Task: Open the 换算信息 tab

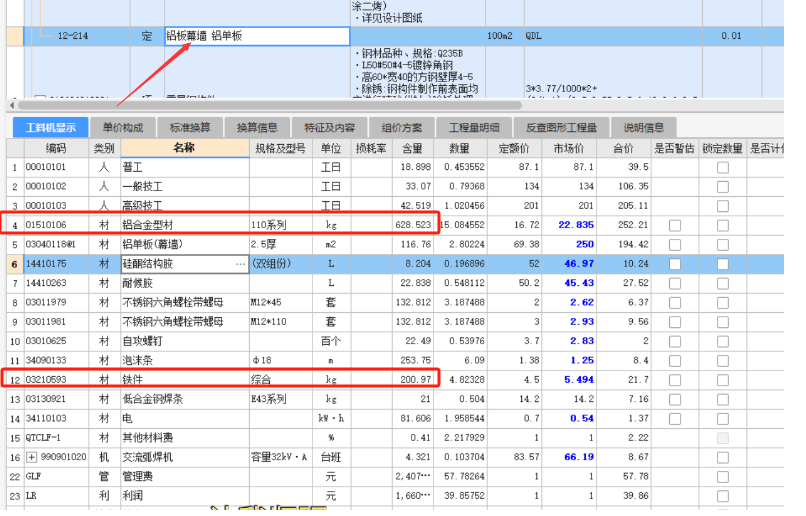Action: pyautogui.click(x=257, y=127)
